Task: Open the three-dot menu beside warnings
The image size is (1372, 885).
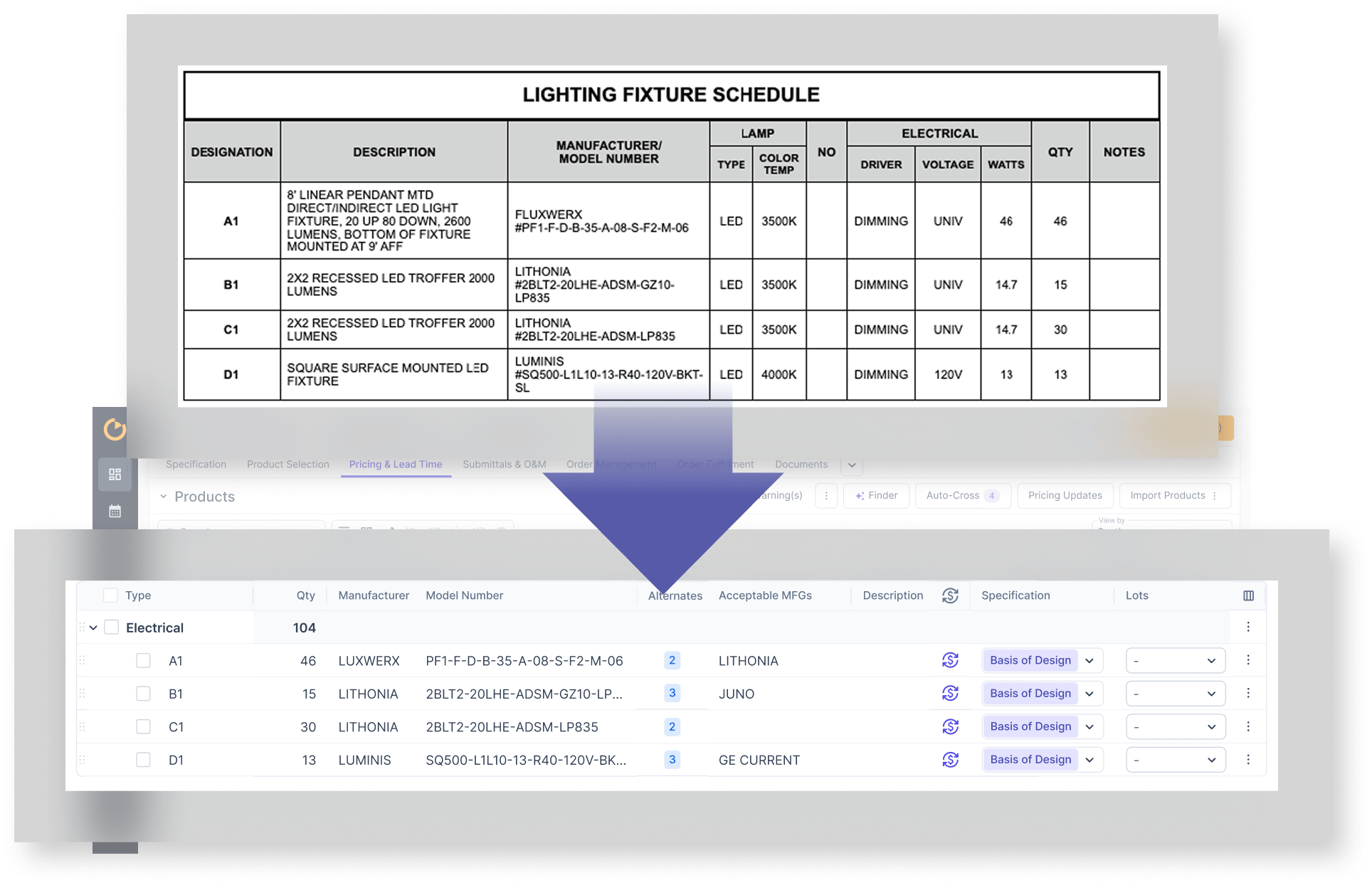Action: click(x=826, y=496)
